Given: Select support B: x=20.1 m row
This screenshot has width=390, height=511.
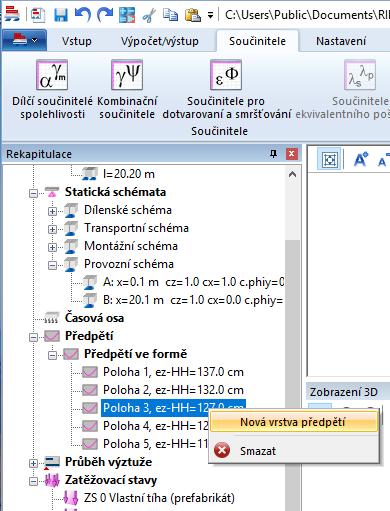Looking at the screenshot, I should (x=193, y=300).
